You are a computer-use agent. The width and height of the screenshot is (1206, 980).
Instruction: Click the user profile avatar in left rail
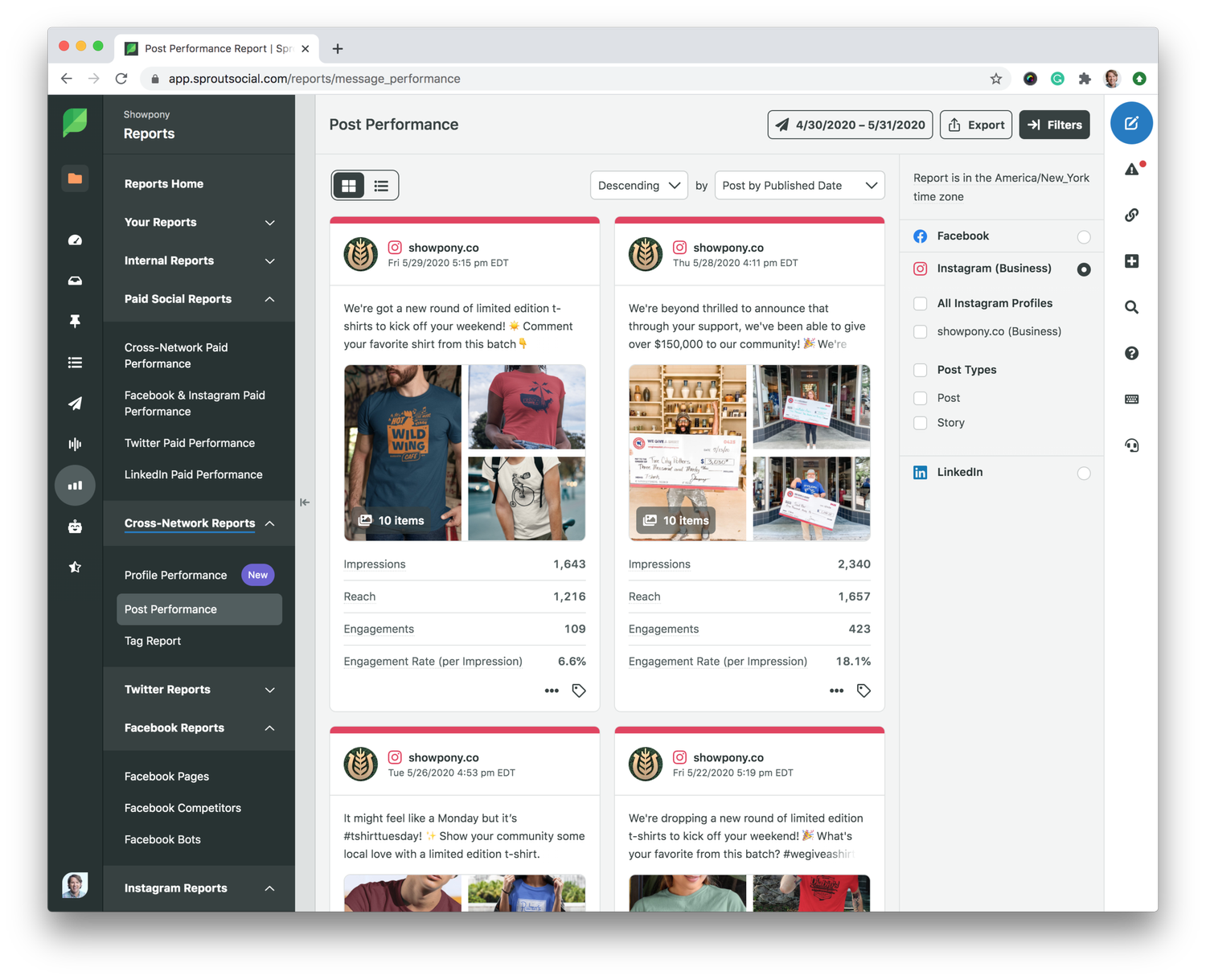coord(75,884)
